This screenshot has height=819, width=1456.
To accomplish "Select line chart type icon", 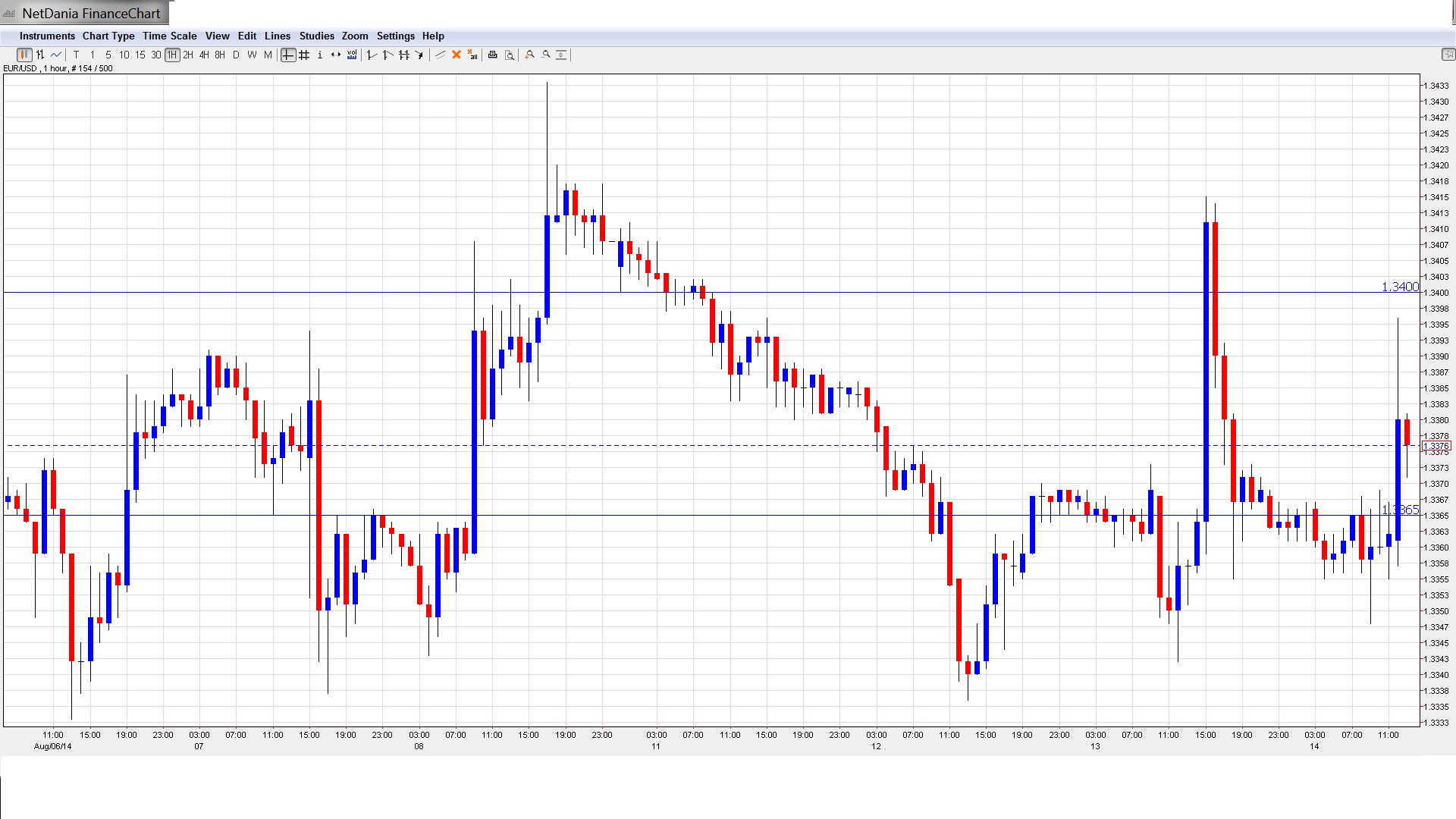I will (56, 55).
